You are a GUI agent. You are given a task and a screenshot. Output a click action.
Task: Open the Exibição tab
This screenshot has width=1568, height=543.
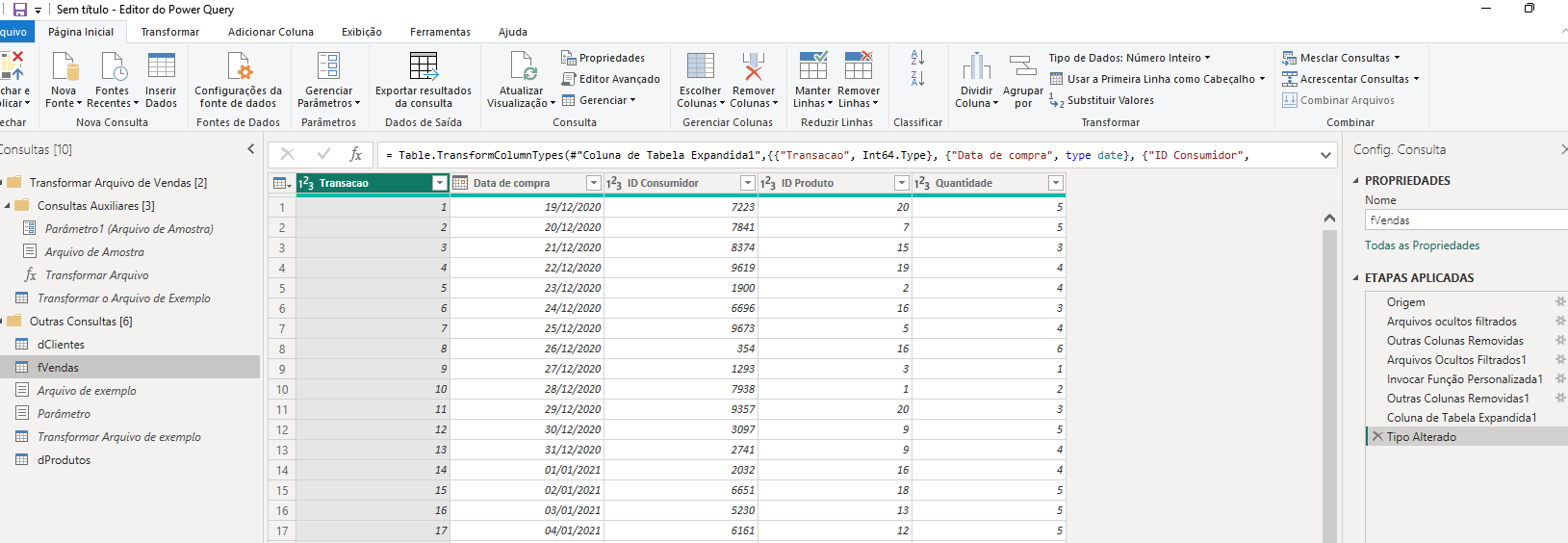click(362, 32)
